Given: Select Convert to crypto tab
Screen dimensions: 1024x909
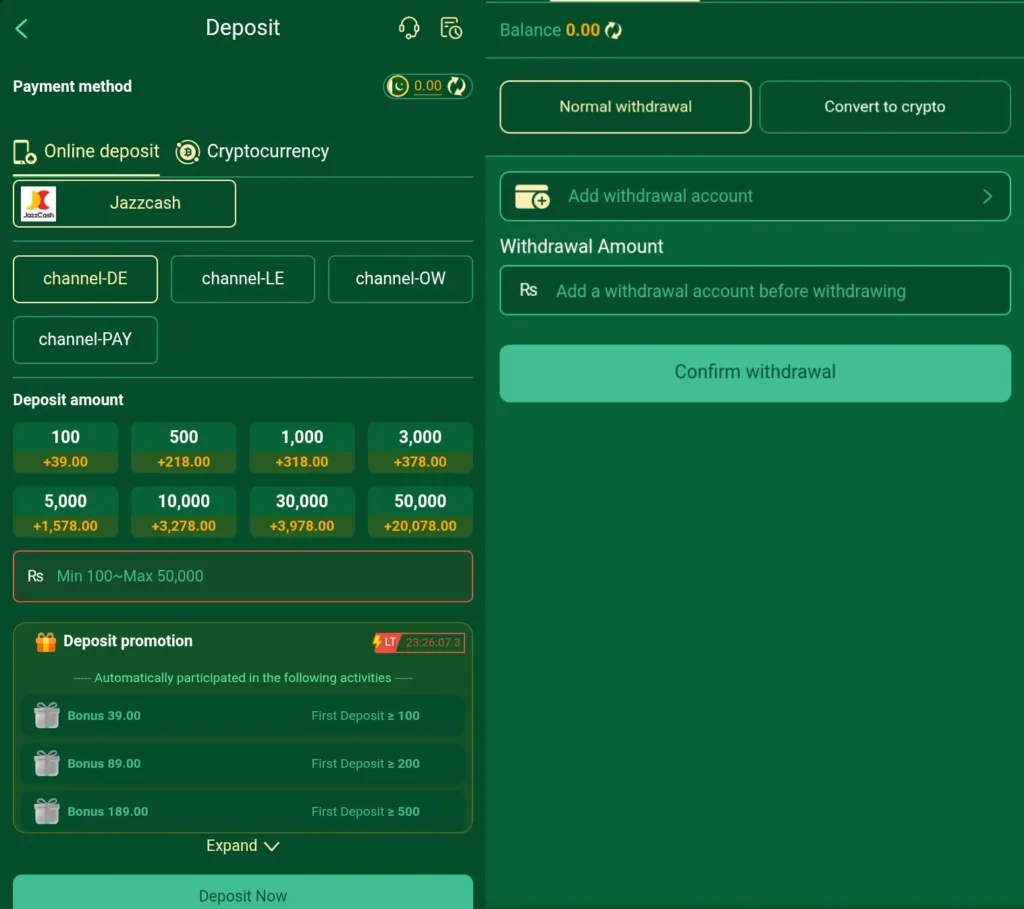Looking at the screenshot, I should pyautogui.click(x=884, y=107).
